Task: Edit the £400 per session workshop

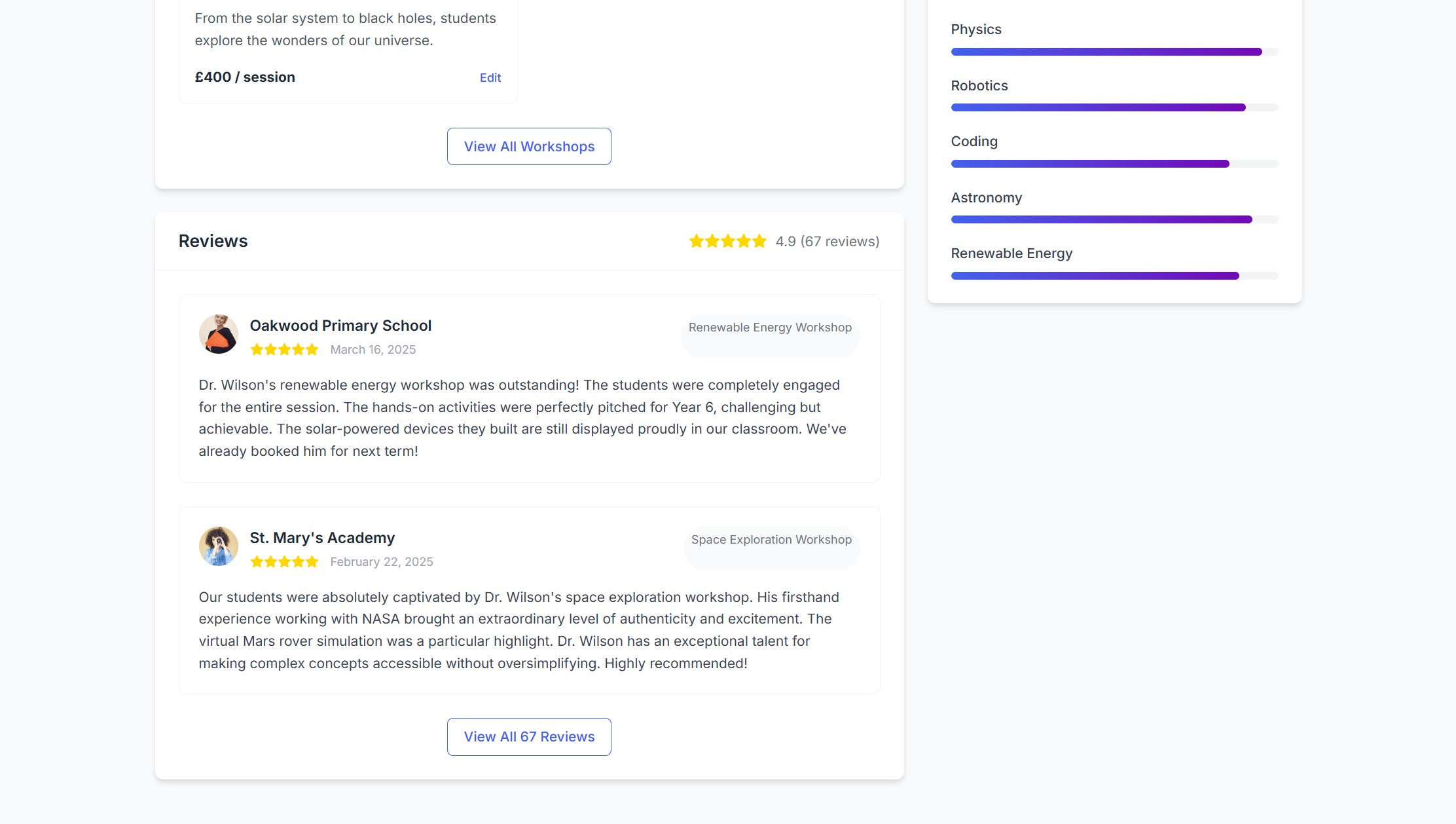Action: tap(490, 77)
